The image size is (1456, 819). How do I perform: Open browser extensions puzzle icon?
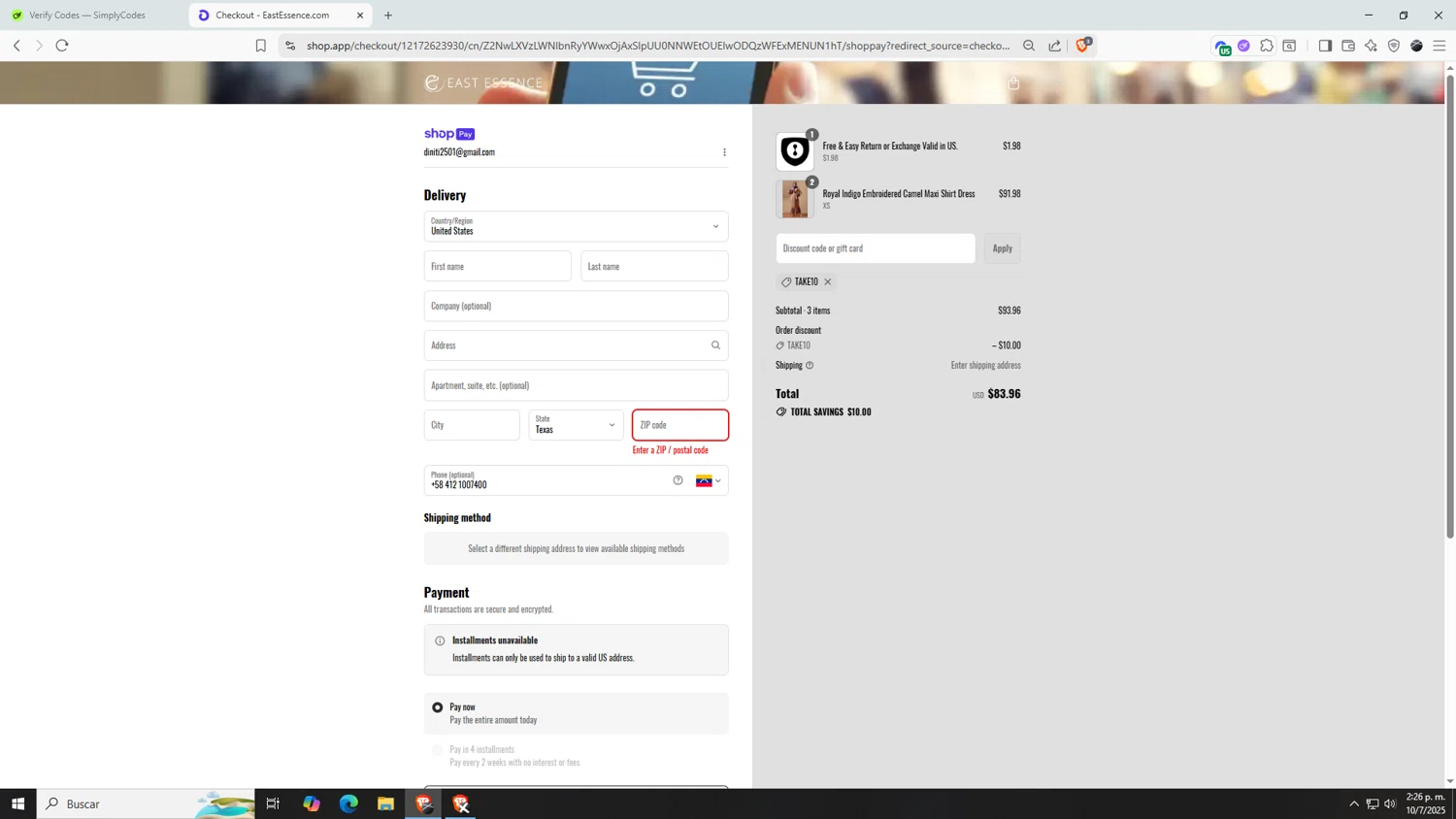tap(1267, 46)
